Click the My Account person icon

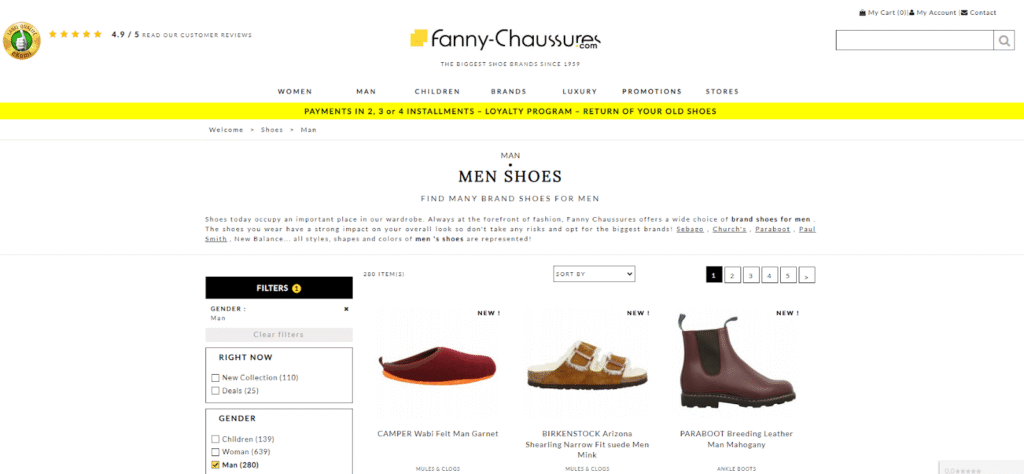[912, 12]
